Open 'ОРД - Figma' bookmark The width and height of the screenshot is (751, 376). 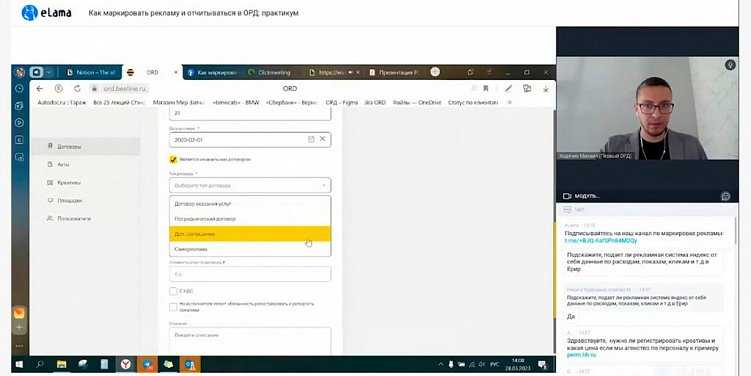point(341,103)
